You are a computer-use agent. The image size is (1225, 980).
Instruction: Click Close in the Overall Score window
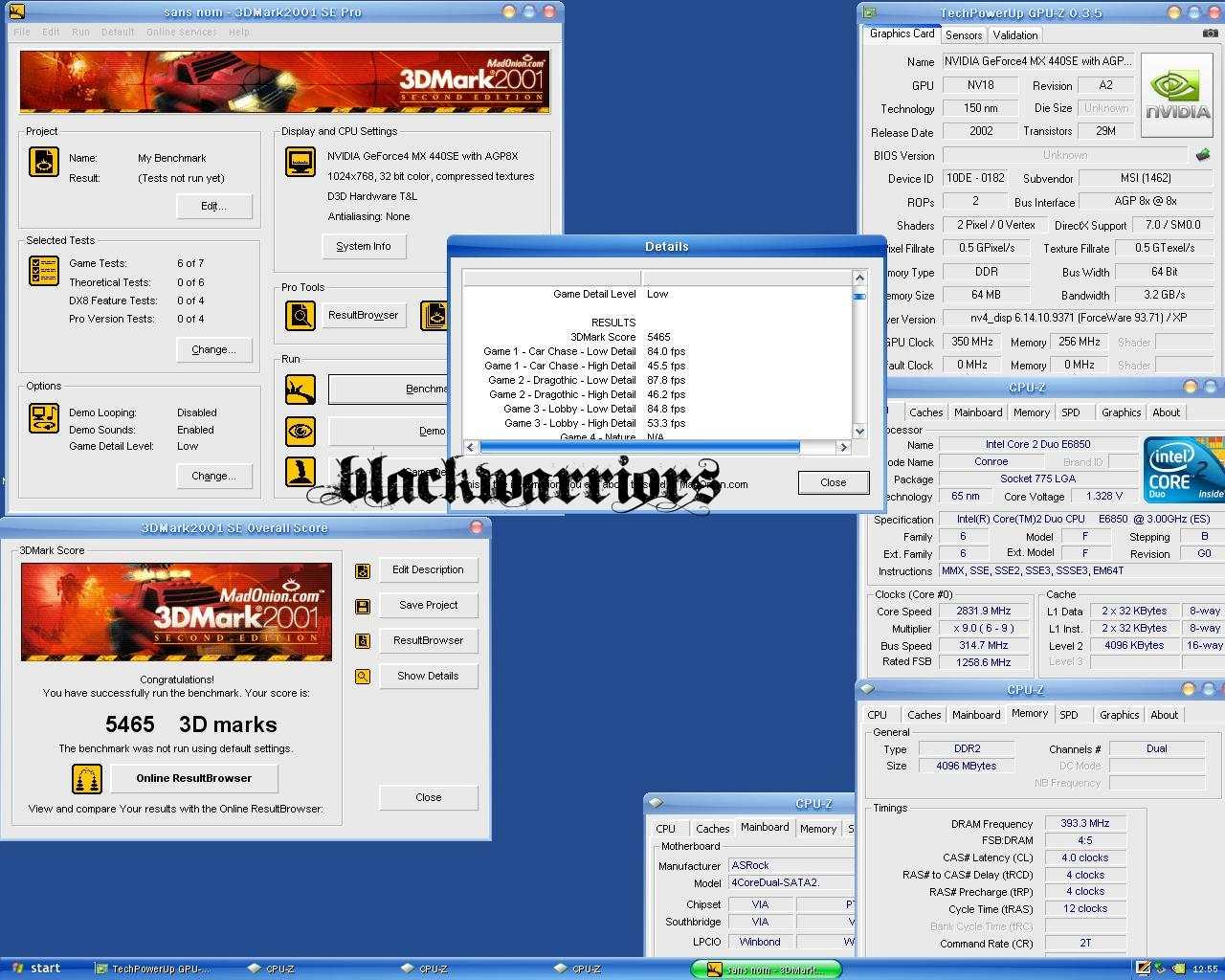pos(428,797)
